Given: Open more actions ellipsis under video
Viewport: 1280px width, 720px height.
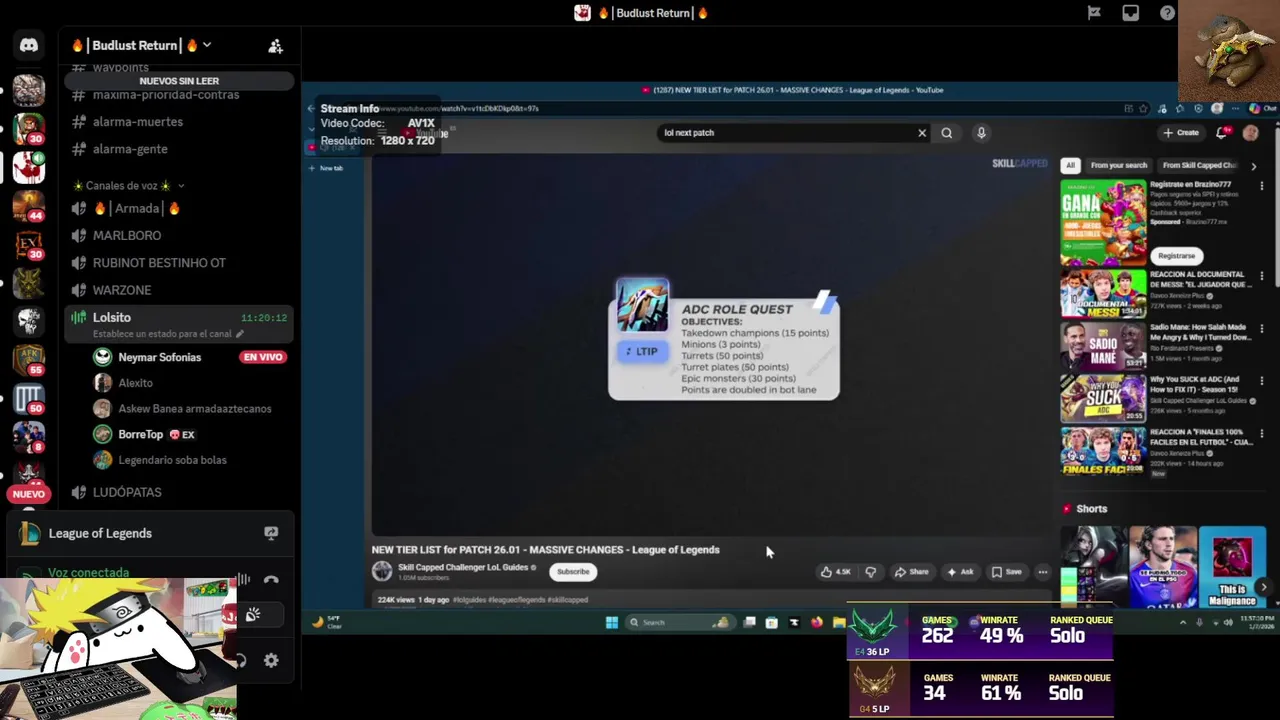Looking at the screenshot, I should 1042,572.
